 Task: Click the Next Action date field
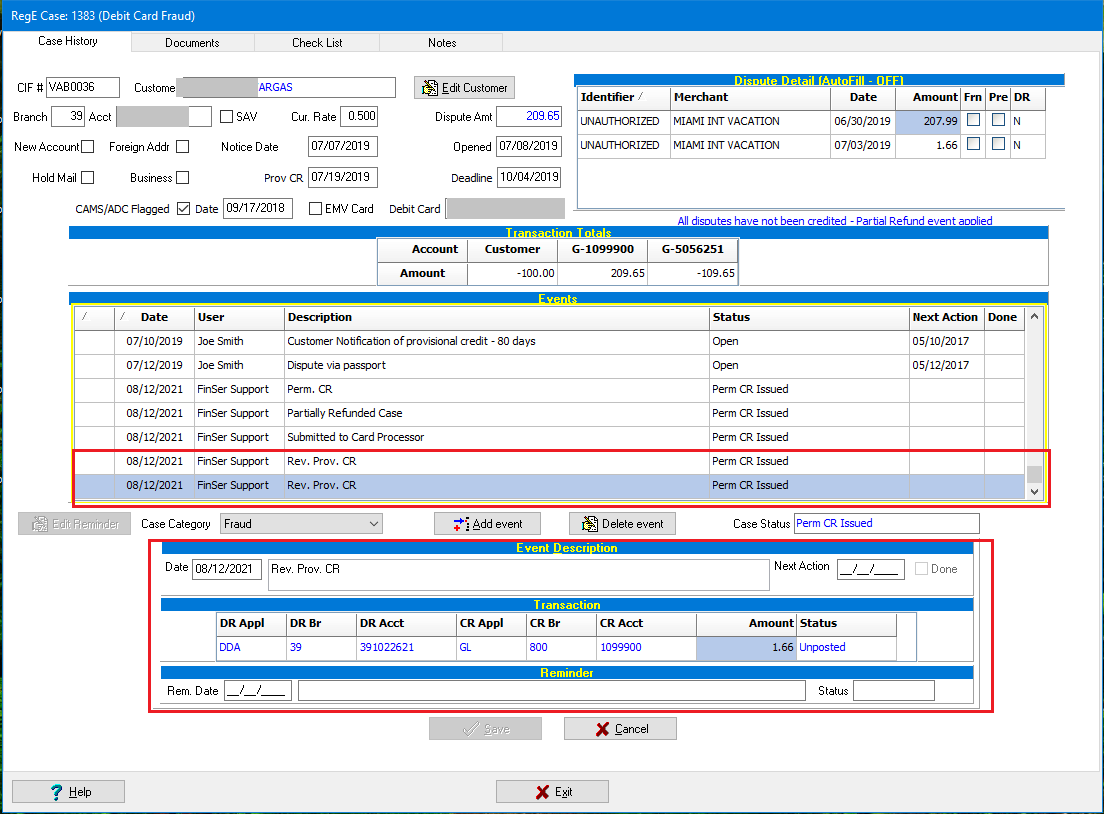[x=871, y=569]
